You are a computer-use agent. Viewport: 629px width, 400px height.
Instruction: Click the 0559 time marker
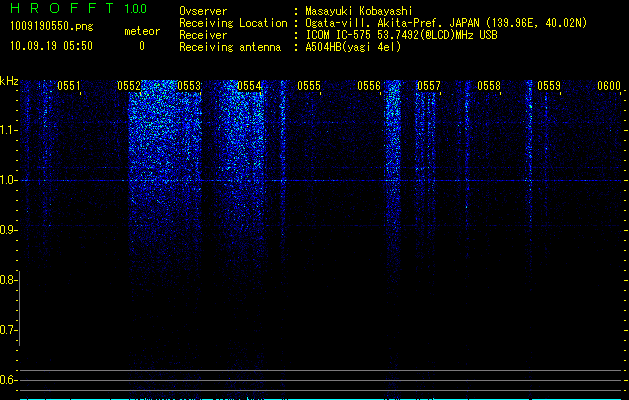click(x=549, y=86)
